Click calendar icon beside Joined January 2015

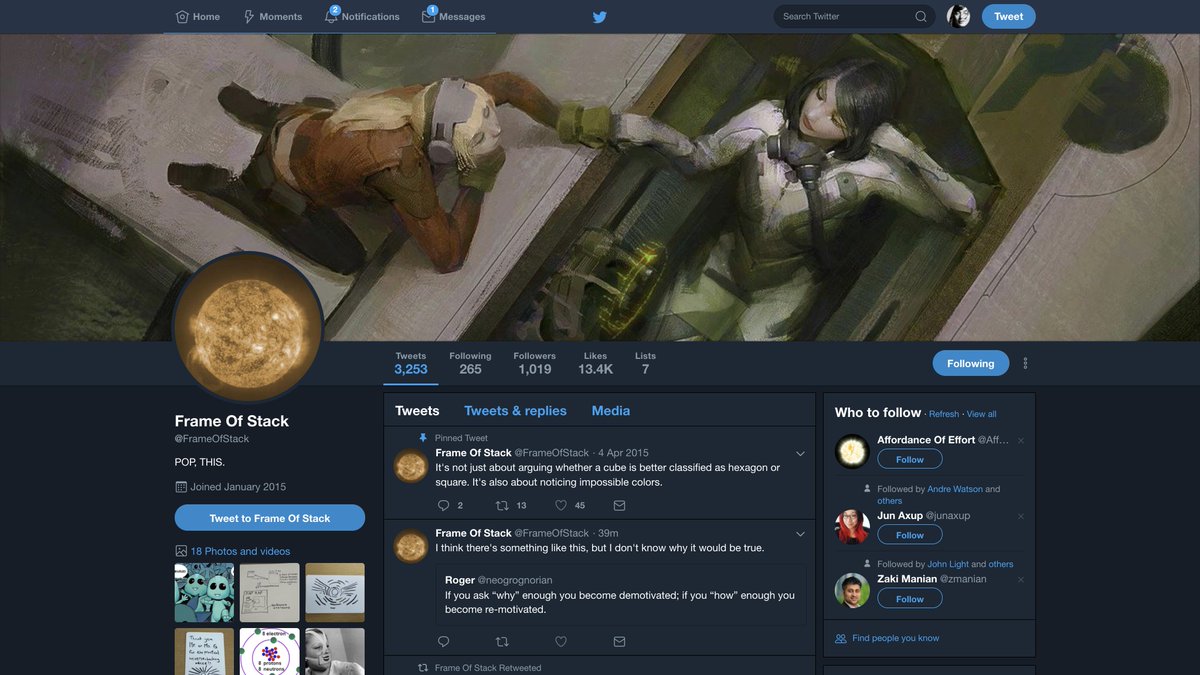coord(181,487)
